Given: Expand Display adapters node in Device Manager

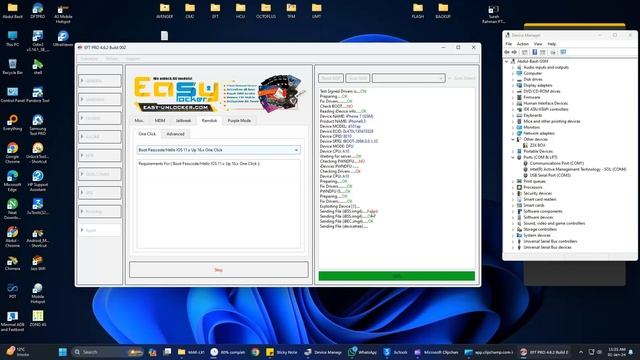Looking at the screenshot, I should (513, 85).
